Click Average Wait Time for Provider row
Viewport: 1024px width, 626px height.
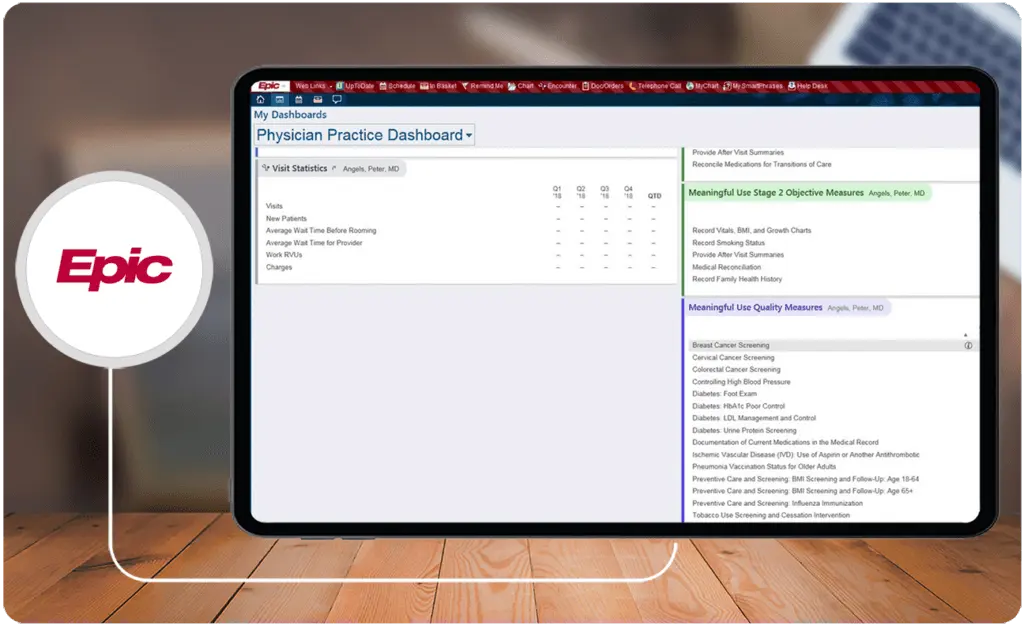pos(313,242)
